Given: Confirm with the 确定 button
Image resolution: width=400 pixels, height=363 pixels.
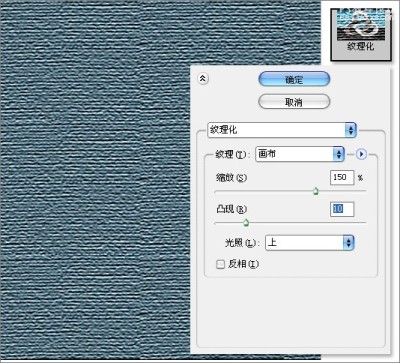Looking at the screenshot, I should (294, 80).
